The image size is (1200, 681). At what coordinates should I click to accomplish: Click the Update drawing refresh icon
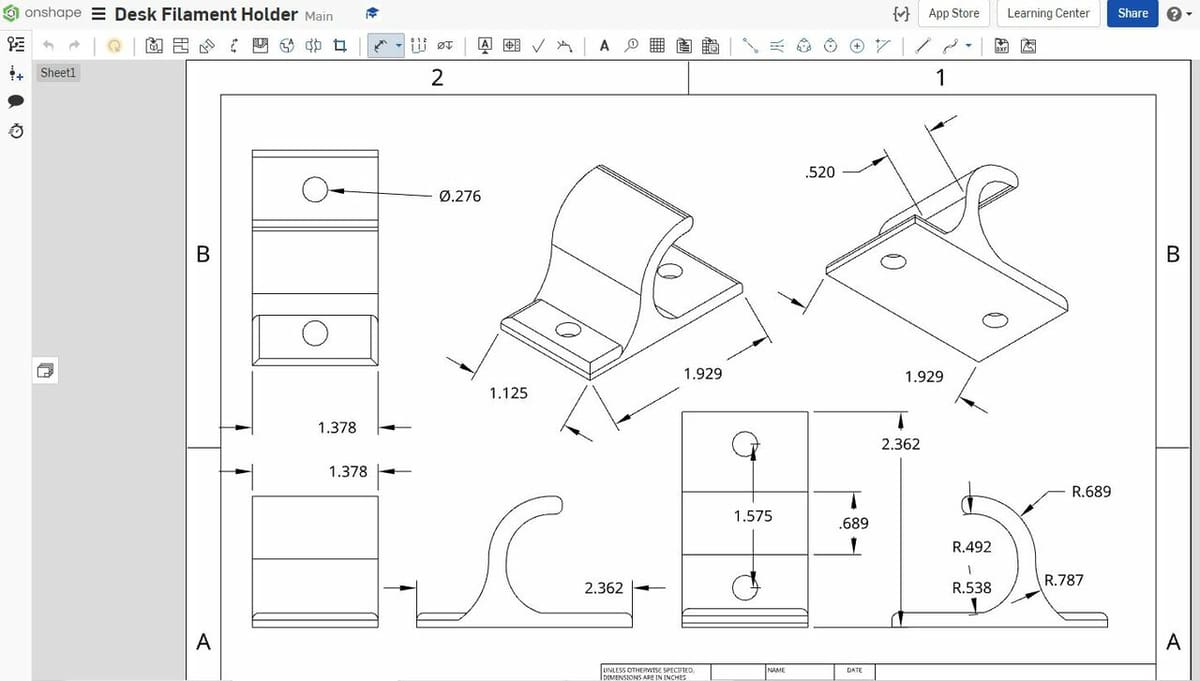coord(114,46)
